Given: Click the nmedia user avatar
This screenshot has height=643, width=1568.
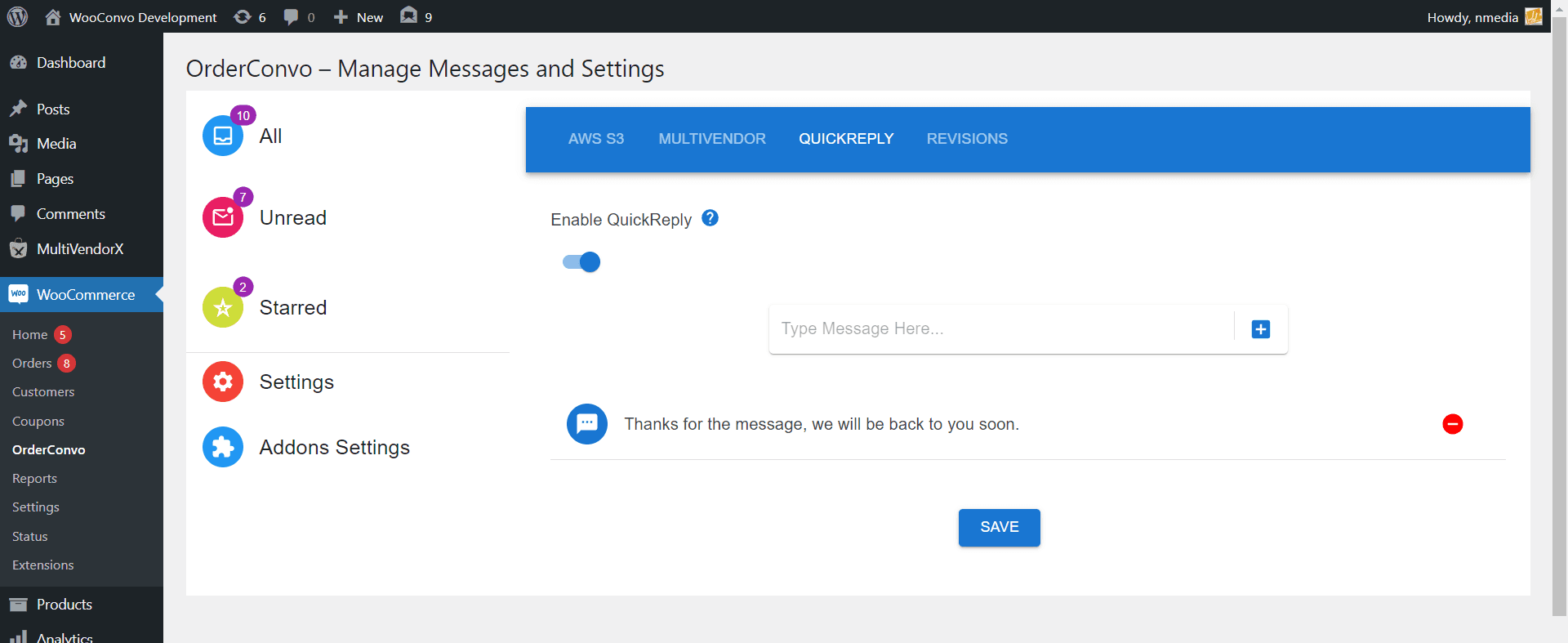Looking at the screenshot, I should point(1533,16).
